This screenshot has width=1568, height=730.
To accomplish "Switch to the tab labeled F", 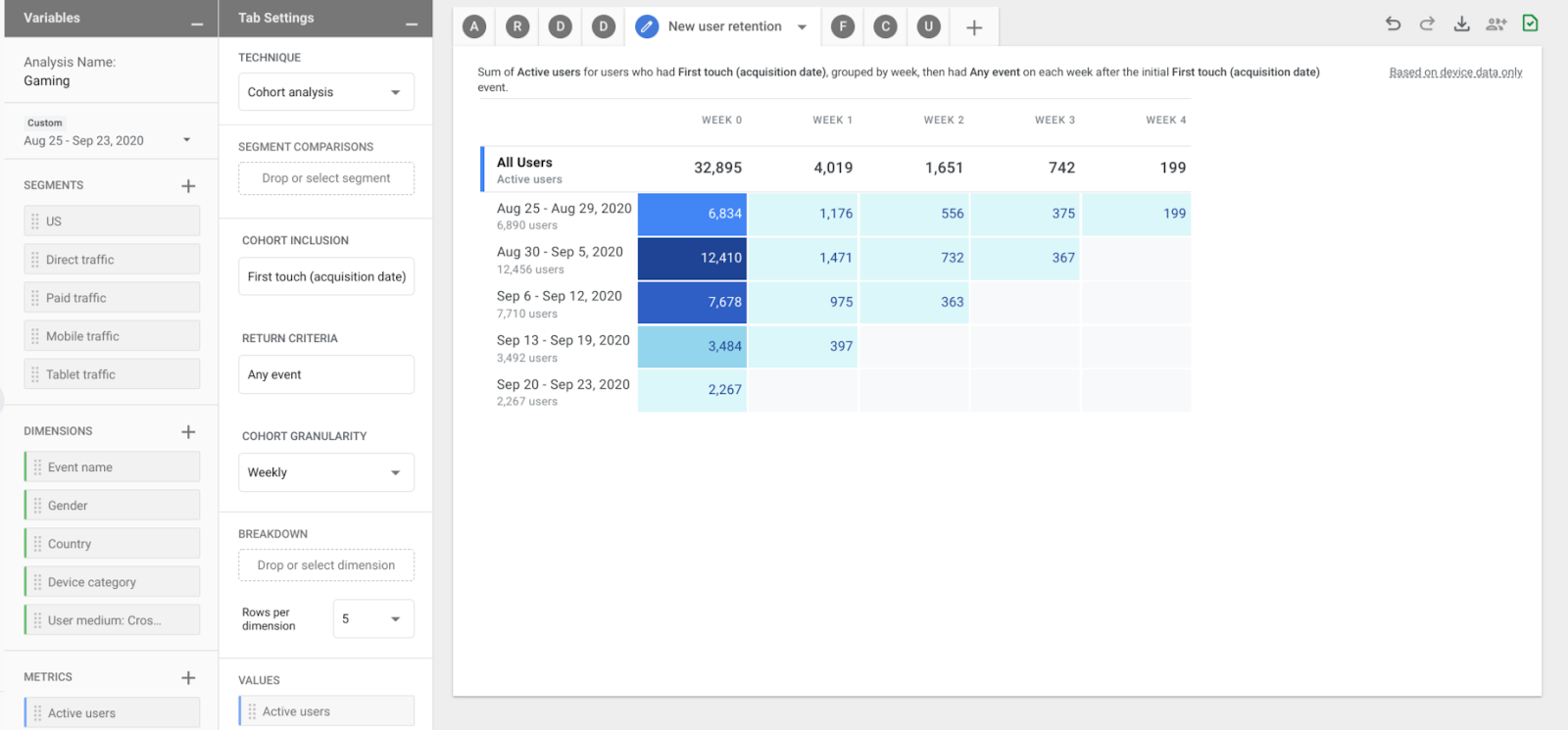I will 843,27.
